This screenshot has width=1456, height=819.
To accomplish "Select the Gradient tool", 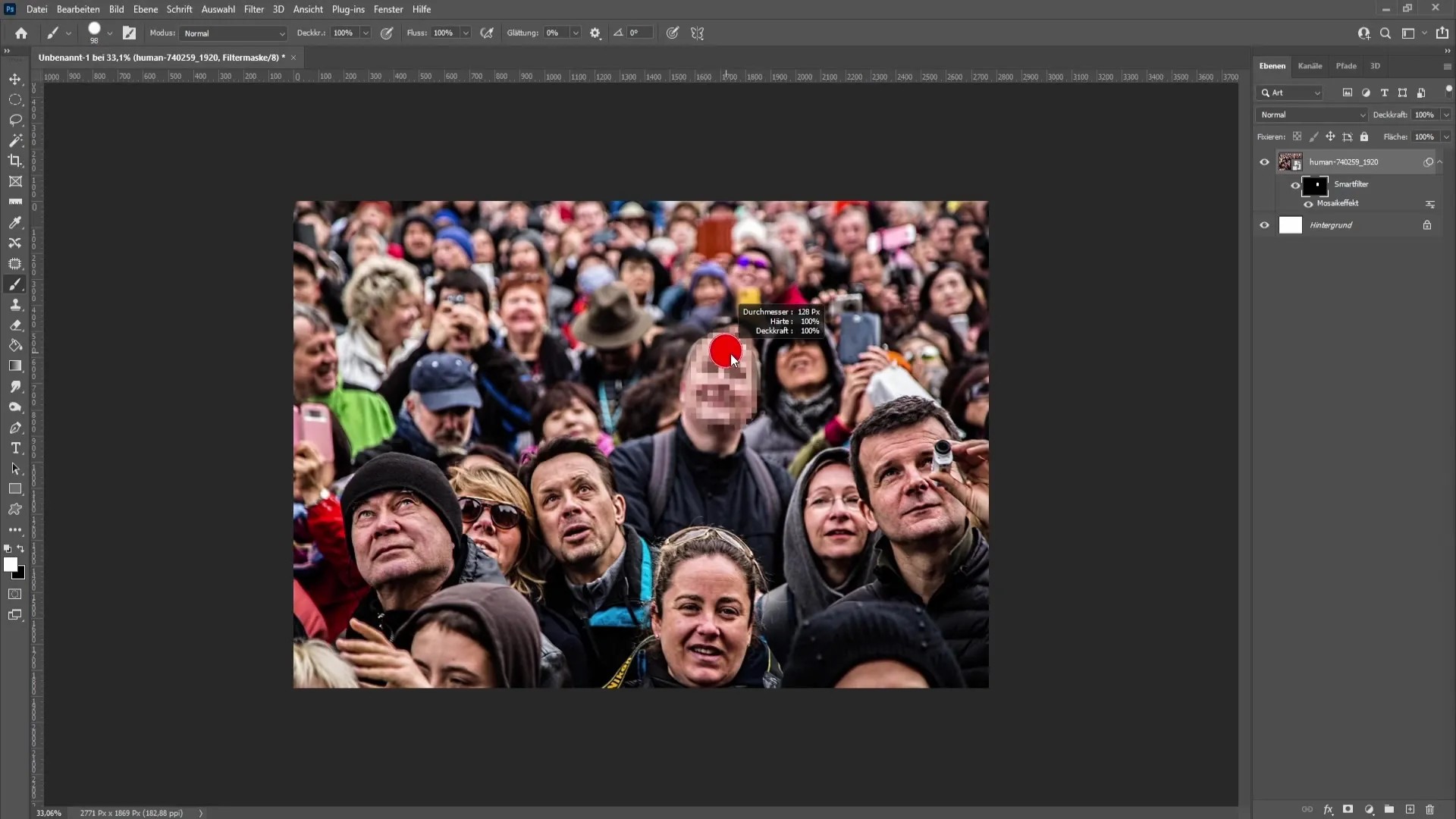I will point(16,366).
